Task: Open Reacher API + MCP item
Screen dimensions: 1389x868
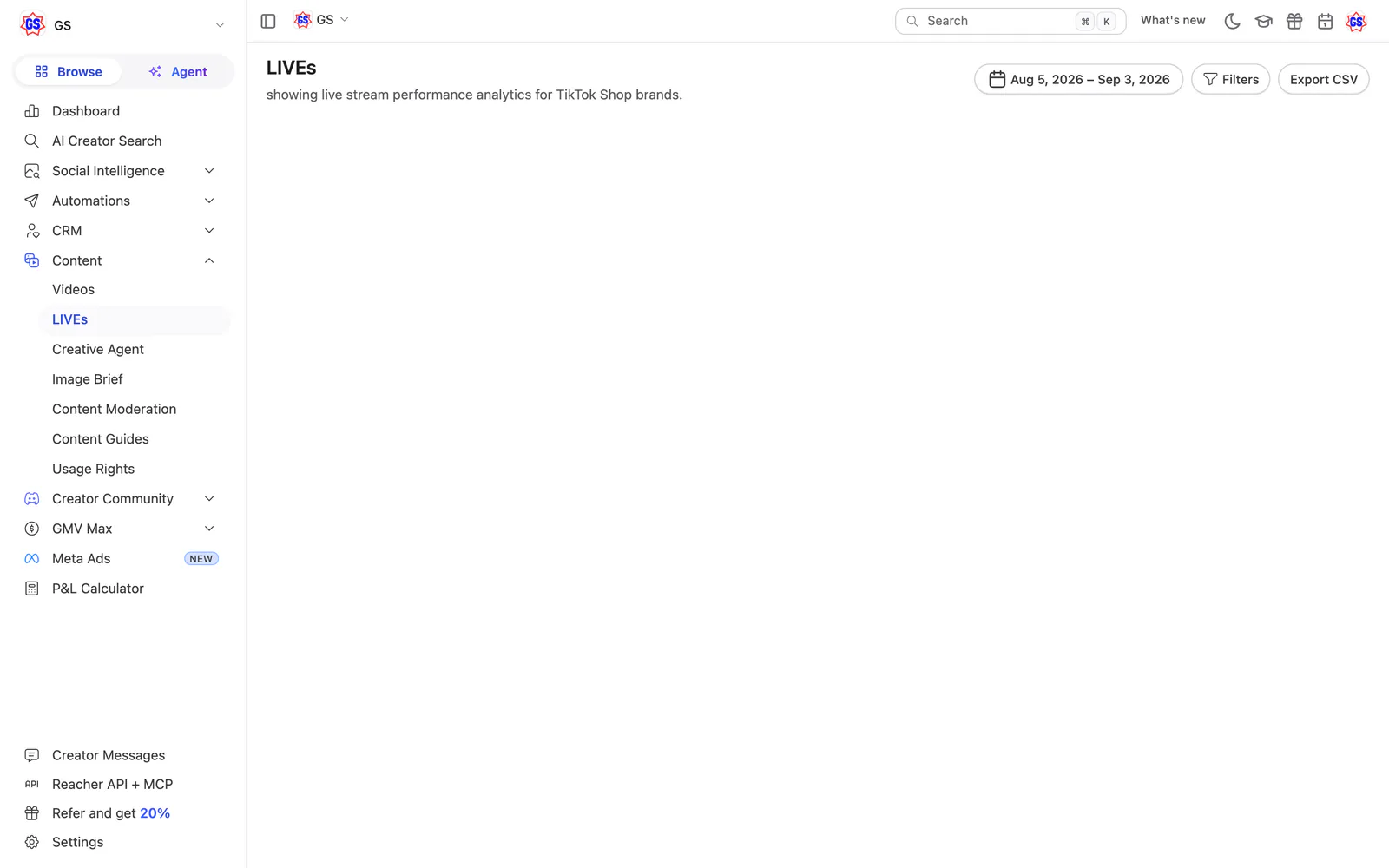Action: coord(113,785)
